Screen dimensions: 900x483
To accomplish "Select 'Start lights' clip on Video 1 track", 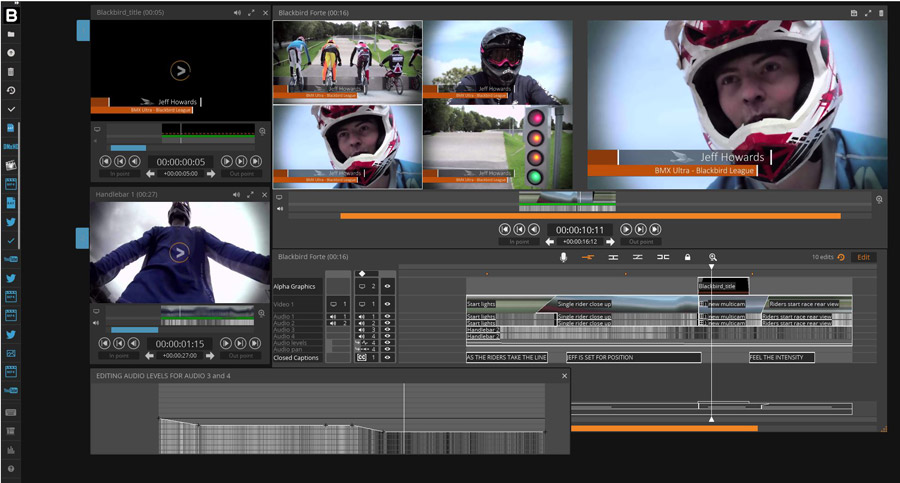I will 505,304.
